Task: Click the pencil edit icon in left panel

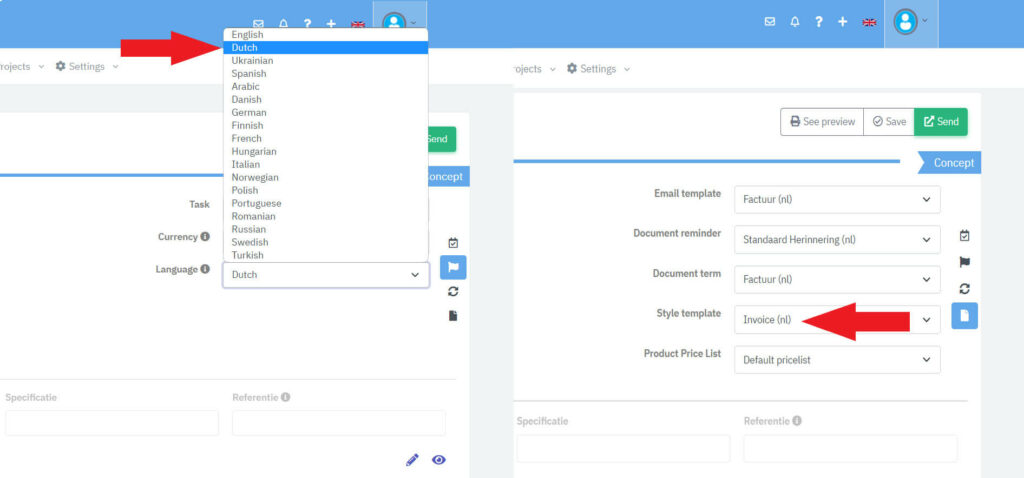Action: click(412, 460)
